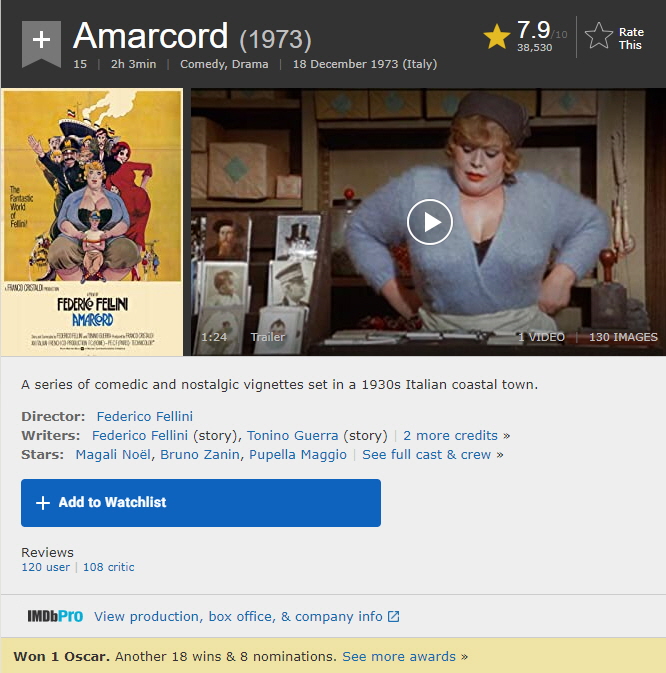Open the Amarcord poster image

coord(92,222)
